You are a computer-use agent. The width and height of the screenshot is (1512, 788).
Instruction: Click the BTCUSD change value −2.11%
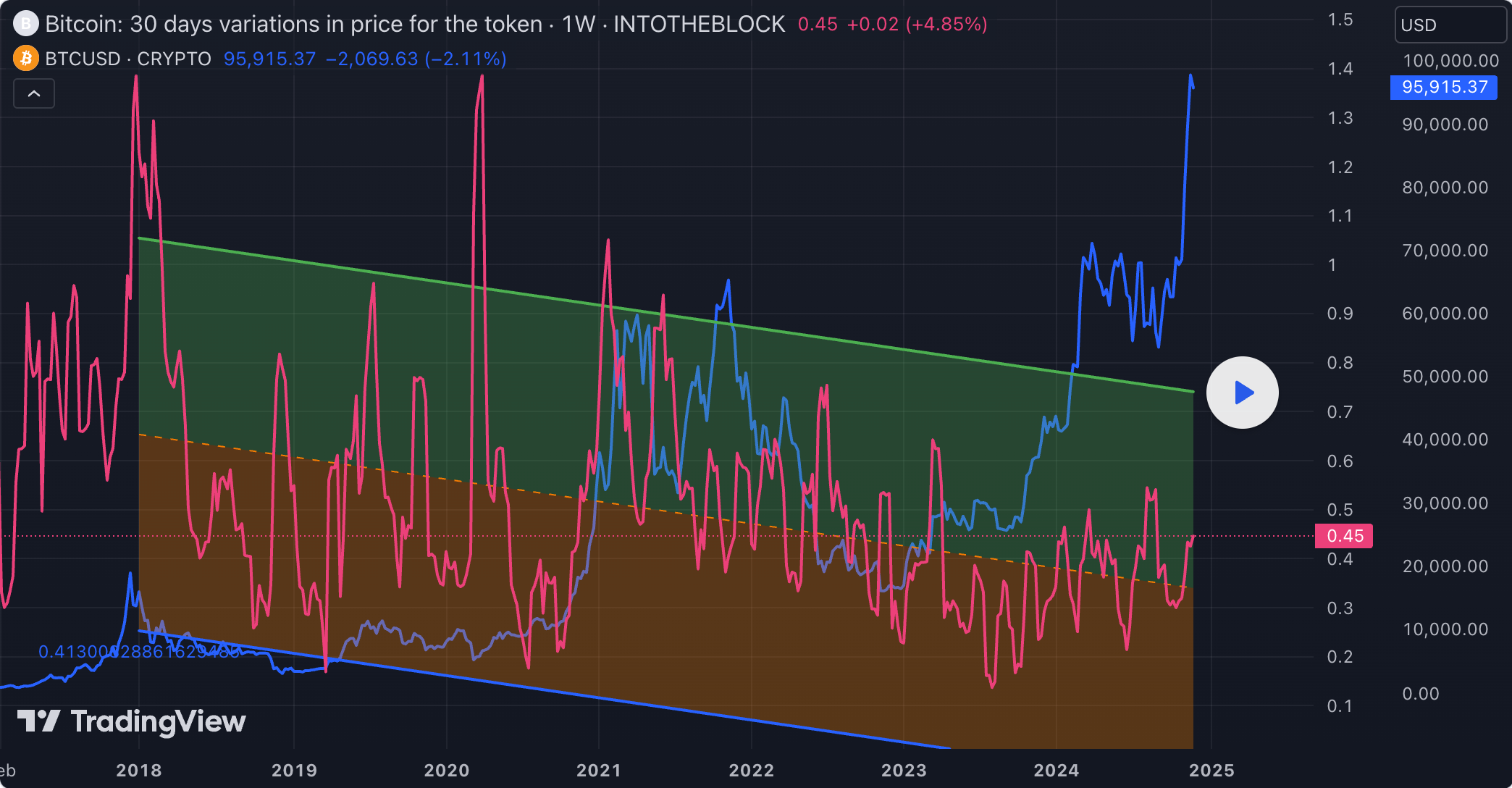click(463, 58)
